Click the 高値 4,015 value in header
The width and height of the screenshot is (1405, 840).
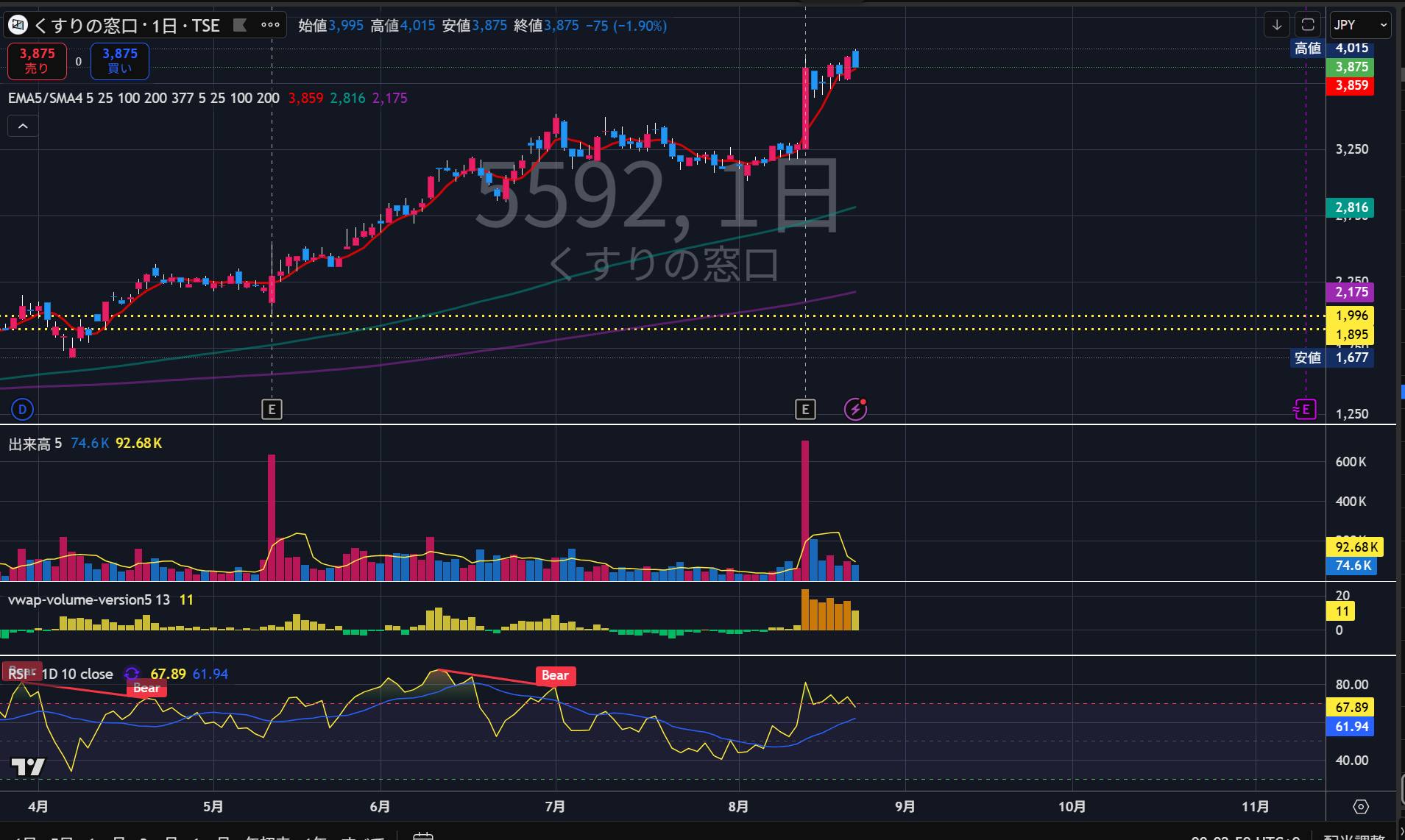click(403, 26)
